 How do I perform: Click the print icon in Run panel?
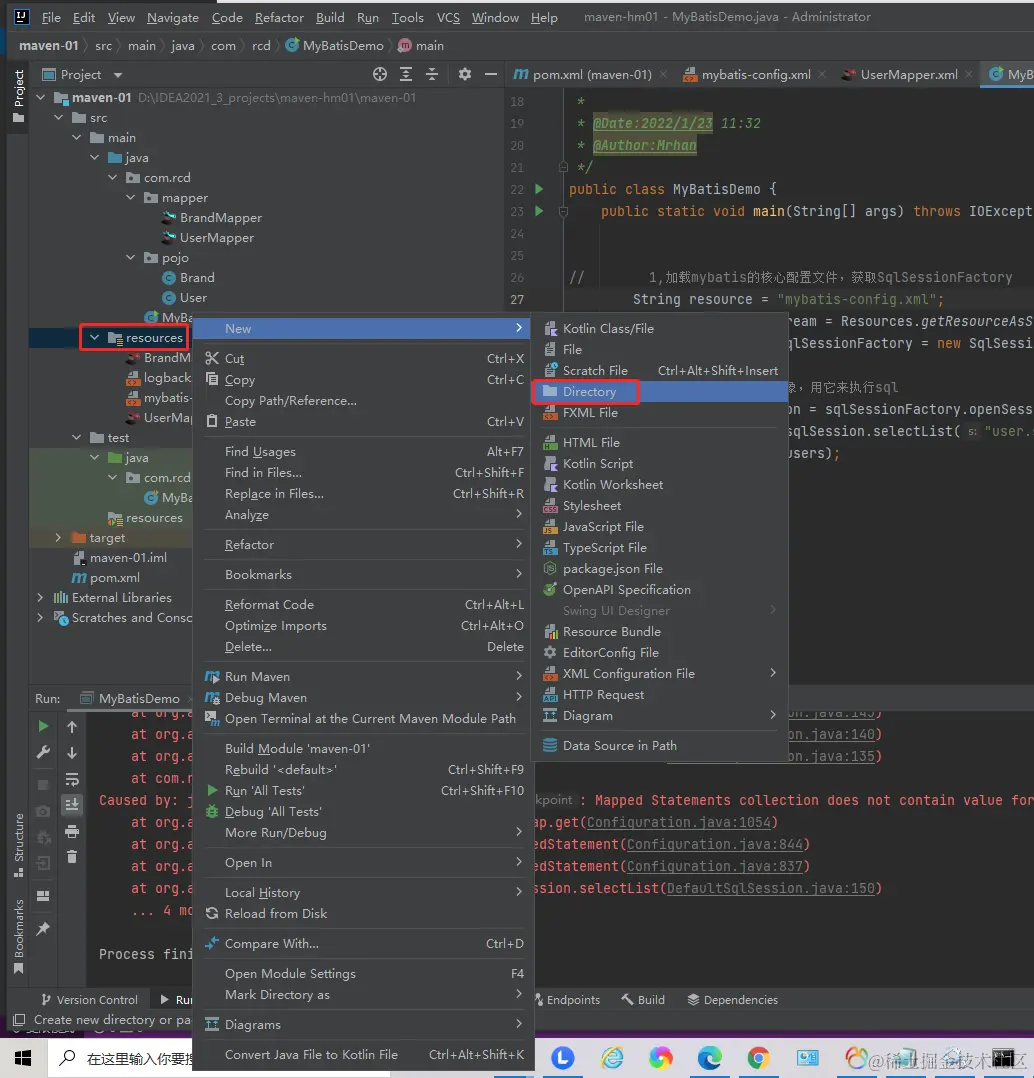[72, 832]
